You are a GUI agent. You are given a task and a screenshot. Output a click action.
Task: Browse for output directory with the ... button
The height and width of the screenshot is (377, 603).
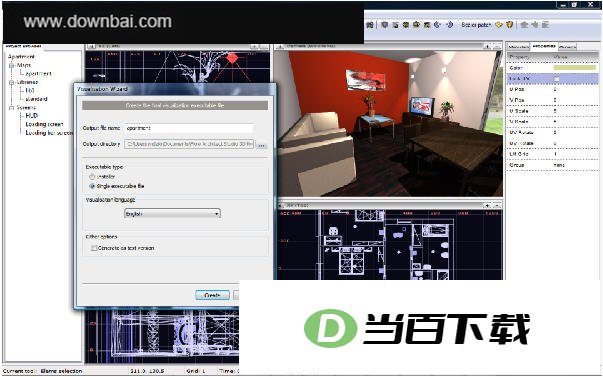coord(261,145)
